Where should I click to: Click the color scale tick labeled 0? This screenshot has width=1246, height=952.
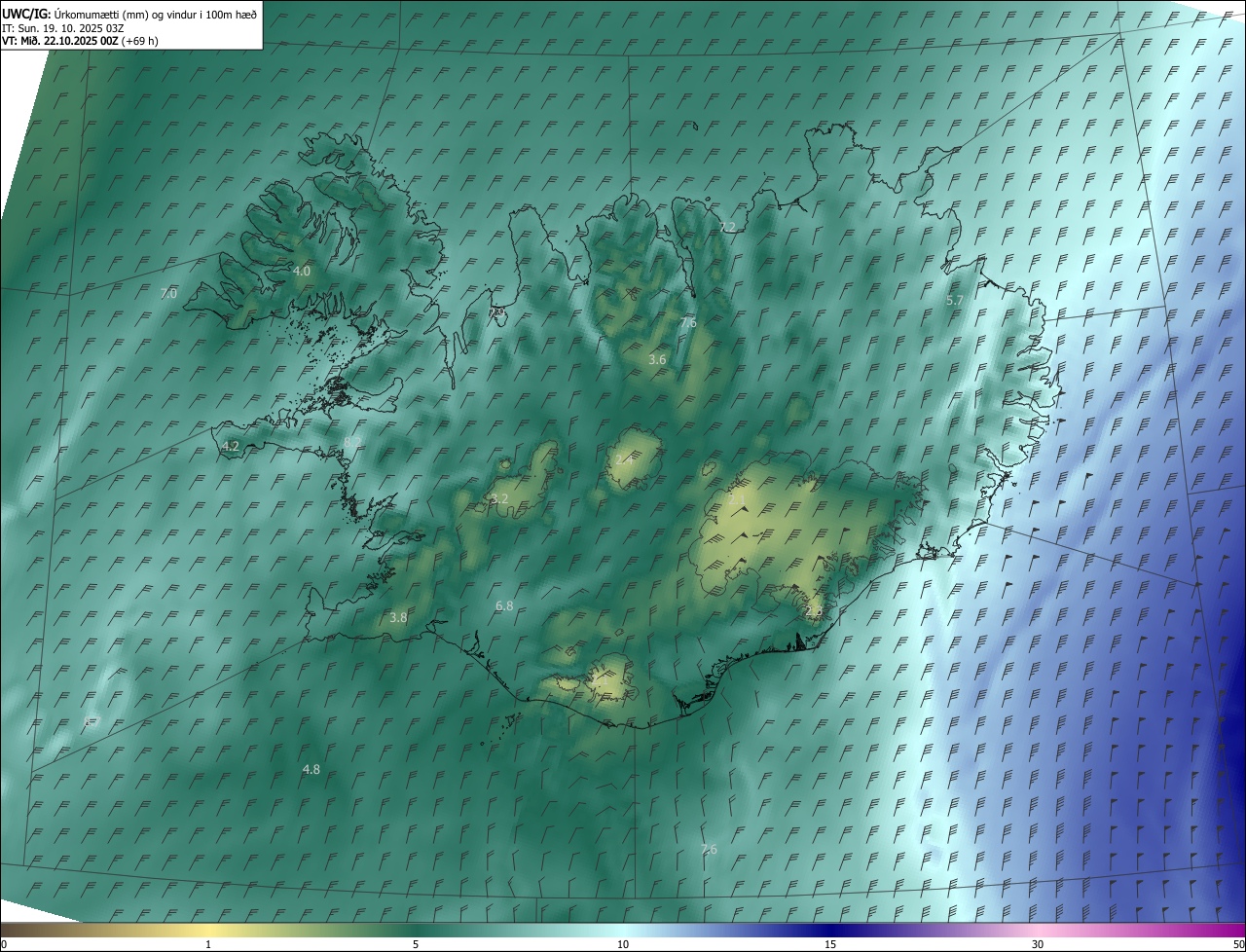[3, 944]
